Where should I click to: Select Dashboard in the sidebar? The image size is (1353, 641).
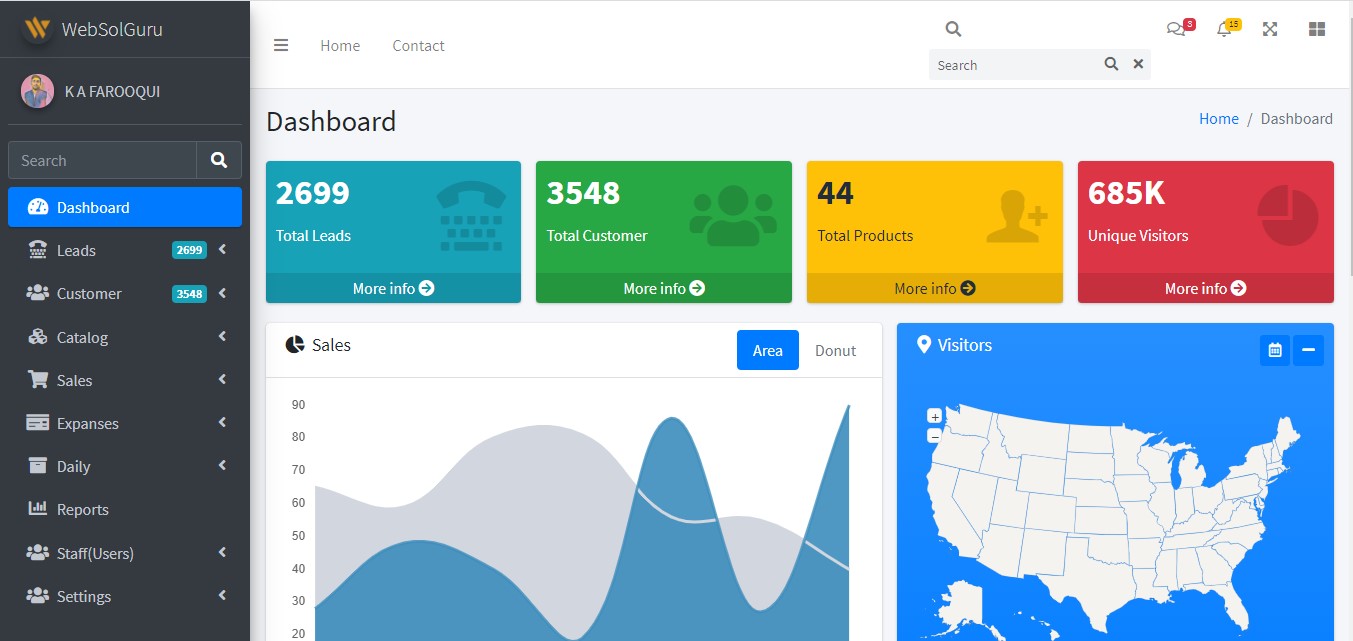(95, 207)
